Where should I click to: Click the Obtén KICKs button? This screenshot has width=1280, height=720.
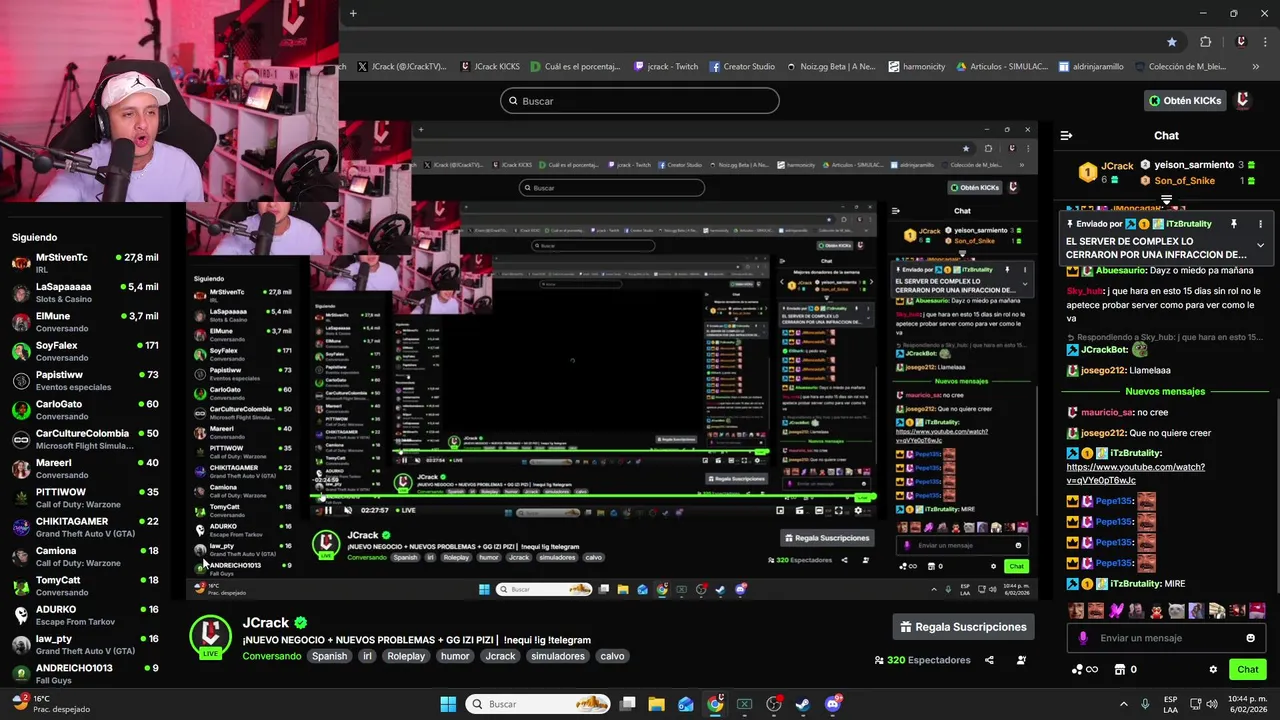tap(1184, 101)
